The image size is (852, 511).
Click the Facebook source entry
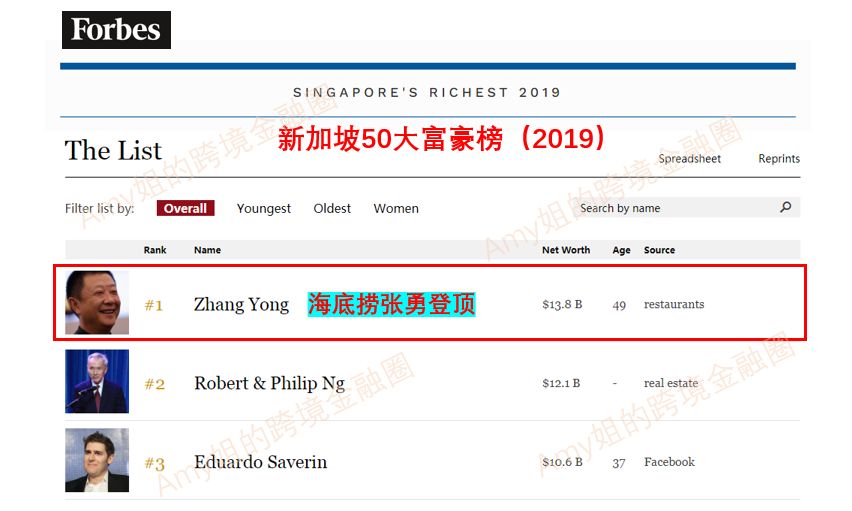tap(669, 462)
